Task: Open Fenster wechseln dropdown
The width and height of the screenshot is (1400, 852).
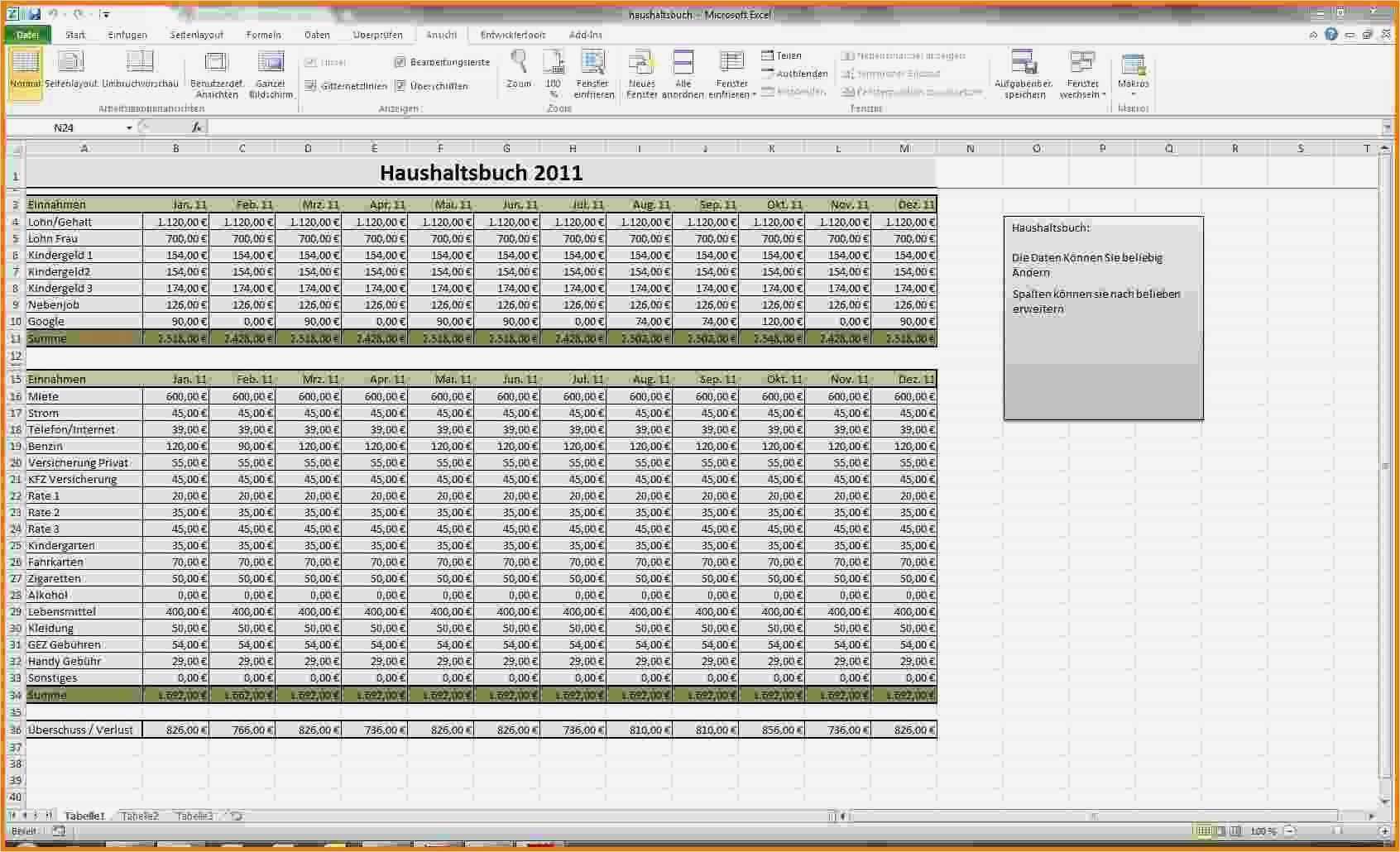Action: (x=1082, y=74)
